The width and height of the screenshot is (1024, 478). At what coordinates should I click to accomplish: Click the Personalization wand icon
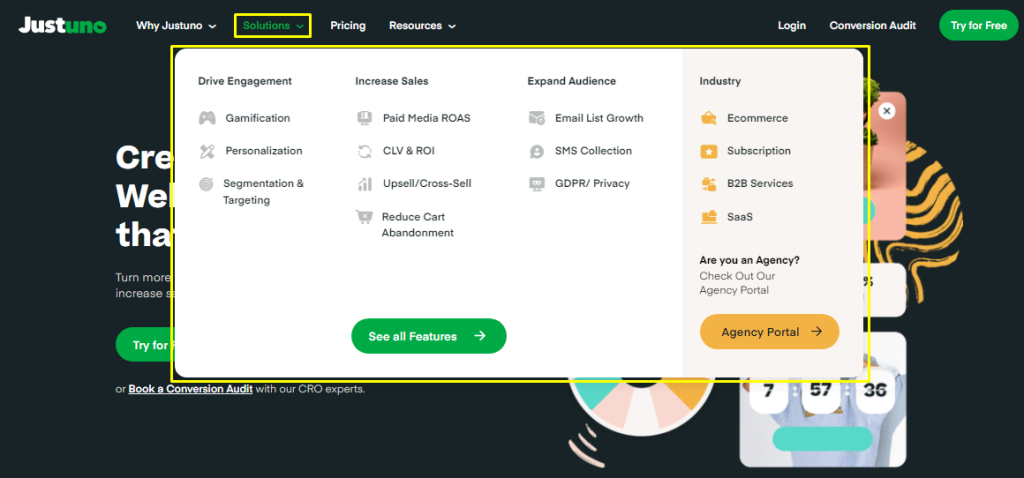click(207, 151)
